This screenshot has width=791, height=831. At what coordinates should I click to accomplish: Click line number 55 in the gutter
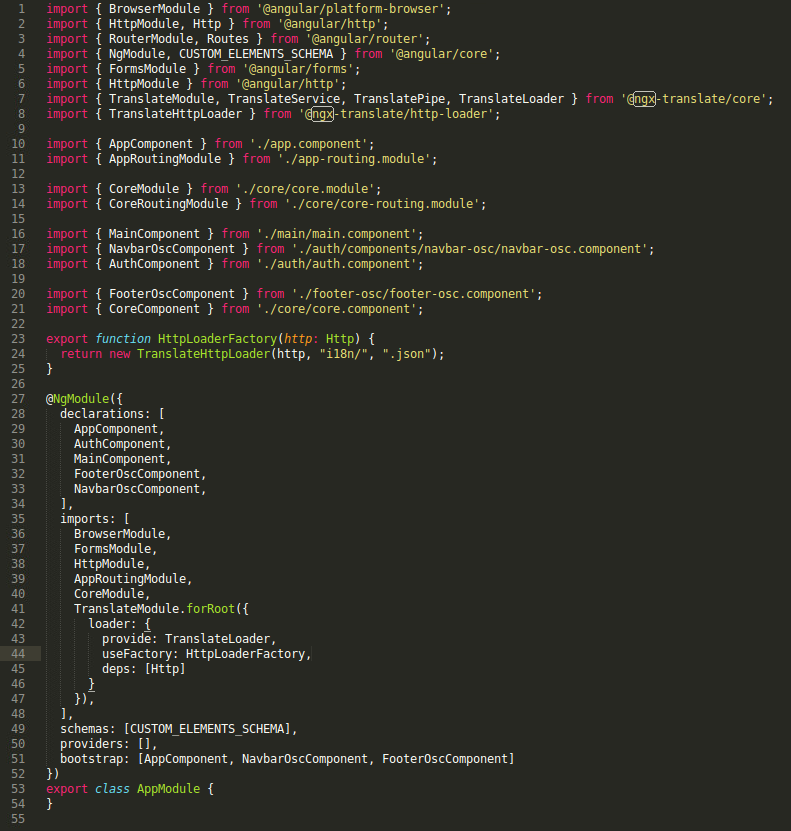18,819
